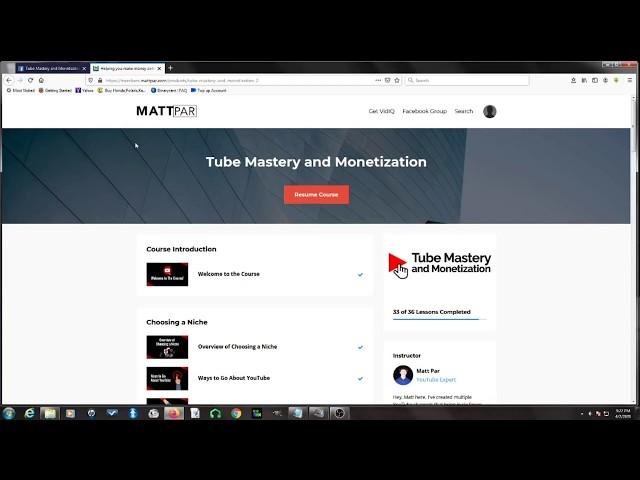Screen dimensions: 640x480
Task: Open the Windows Start menu
Action: pos(9,413)
